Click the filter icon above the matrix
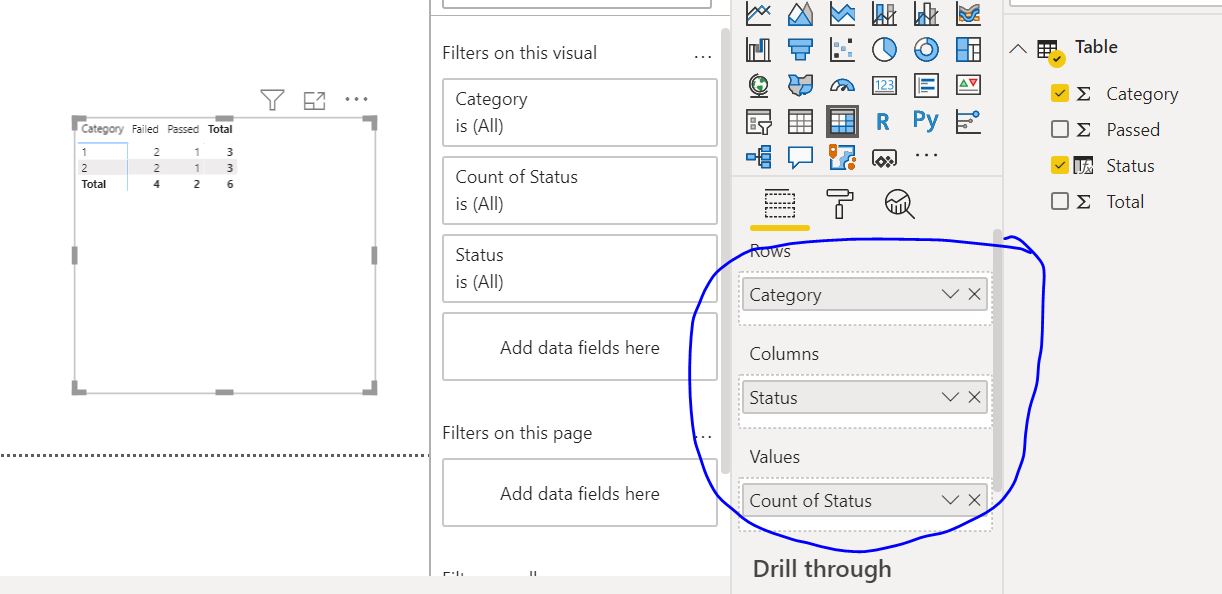The height and width of the screenshot is (594, 1222). coord(272,99)
